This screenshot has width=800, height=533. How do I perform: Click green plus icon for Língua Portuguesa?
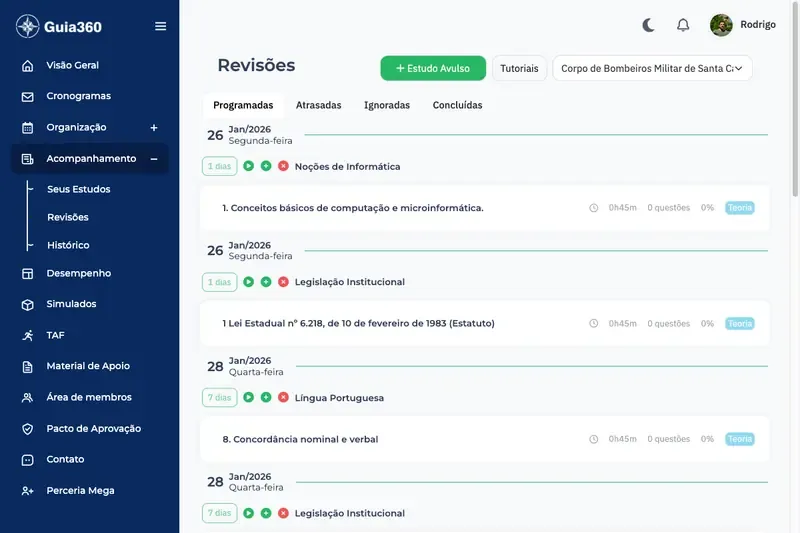click(266, 397)
